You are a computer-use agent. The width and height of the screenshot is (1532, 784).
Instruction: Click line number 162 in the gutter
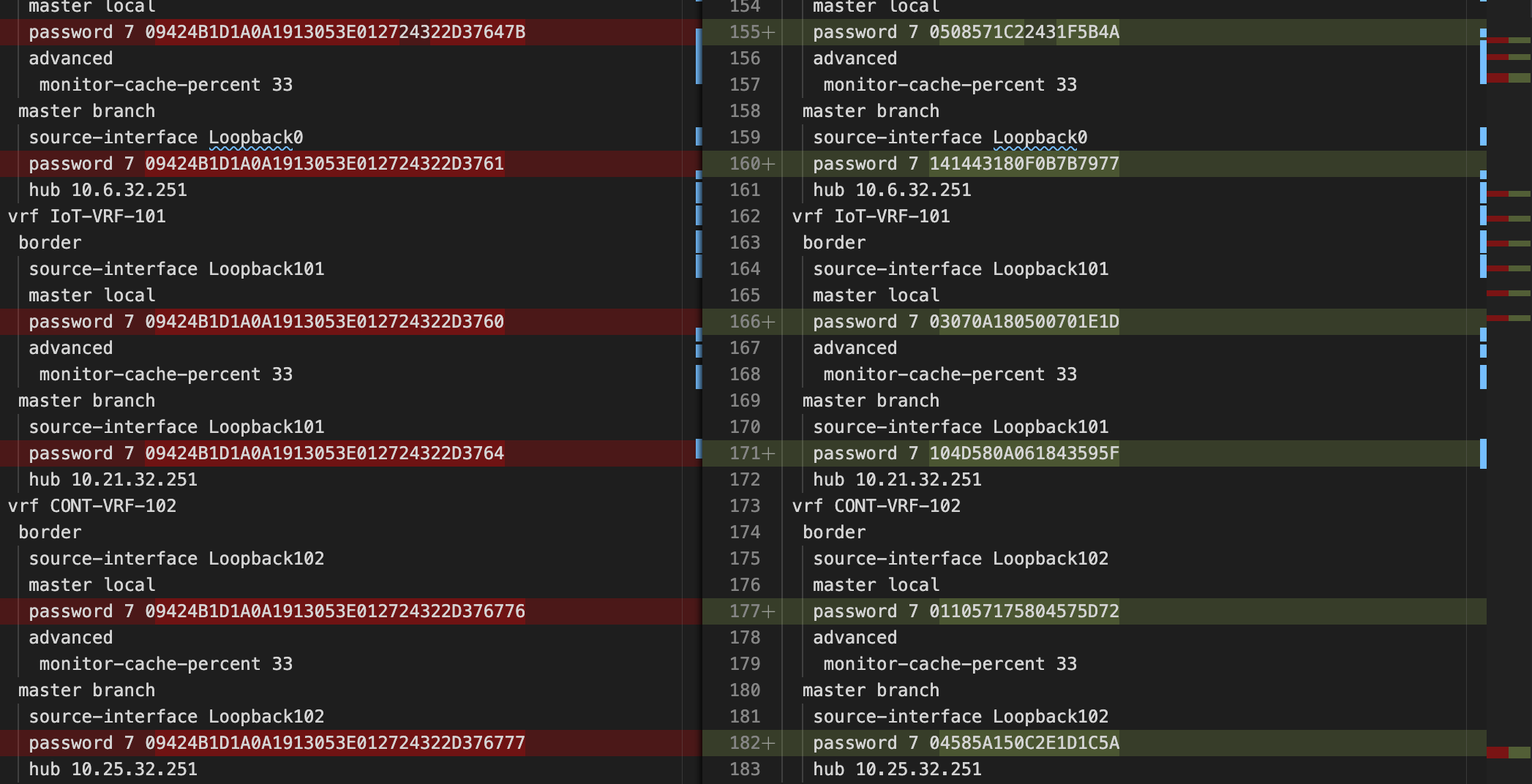click(x=745, y=216)
